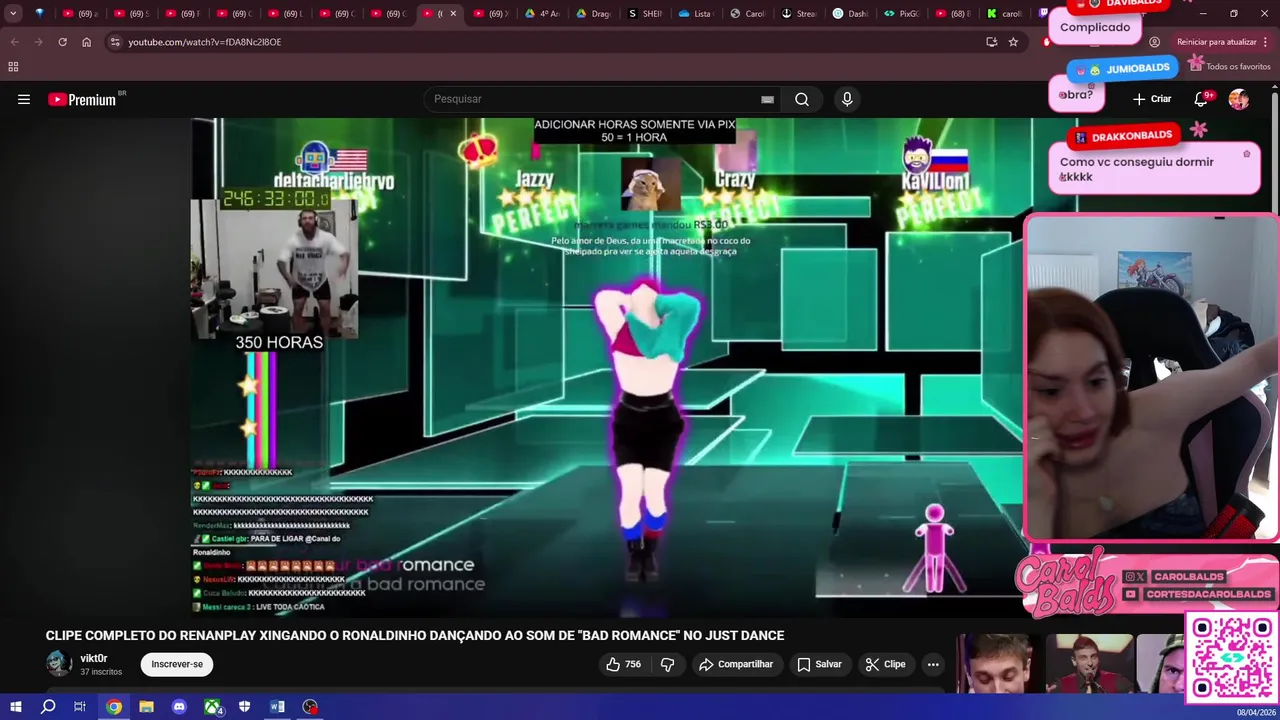Open Criar create menu
The image size is (1280, 720).
[x=1152, y=99]
